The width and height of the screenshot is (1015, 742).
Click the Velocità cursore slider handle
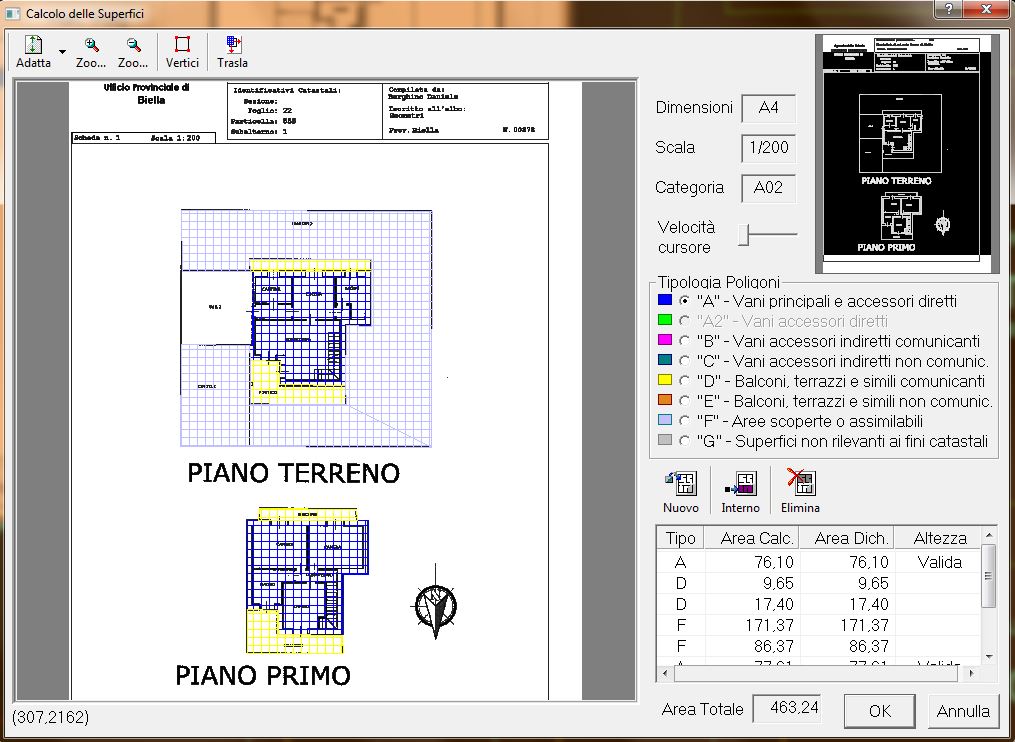pos(744,234)
